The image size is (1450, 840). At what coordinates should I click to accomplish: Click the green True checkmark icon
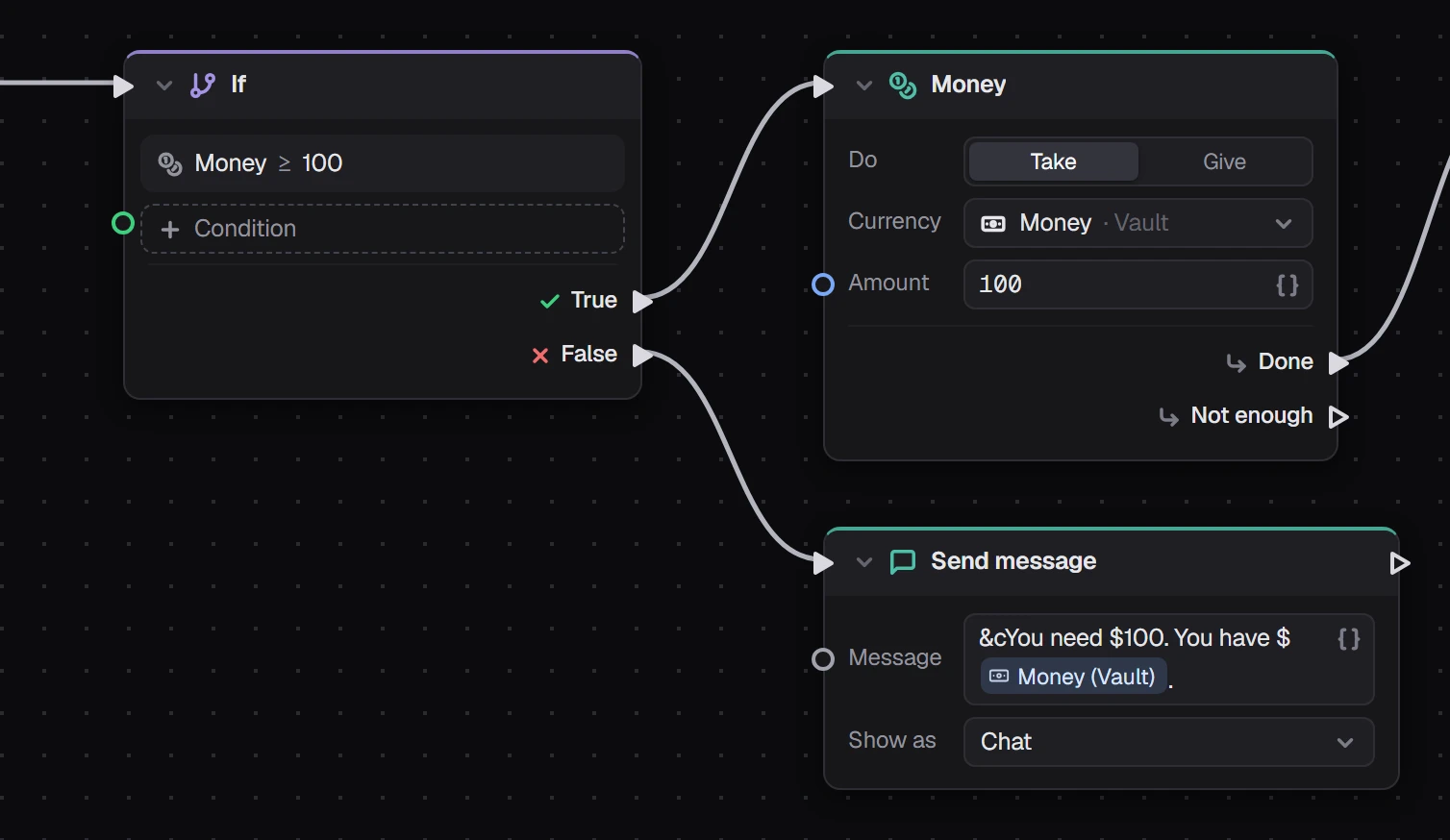pos(550,301)
